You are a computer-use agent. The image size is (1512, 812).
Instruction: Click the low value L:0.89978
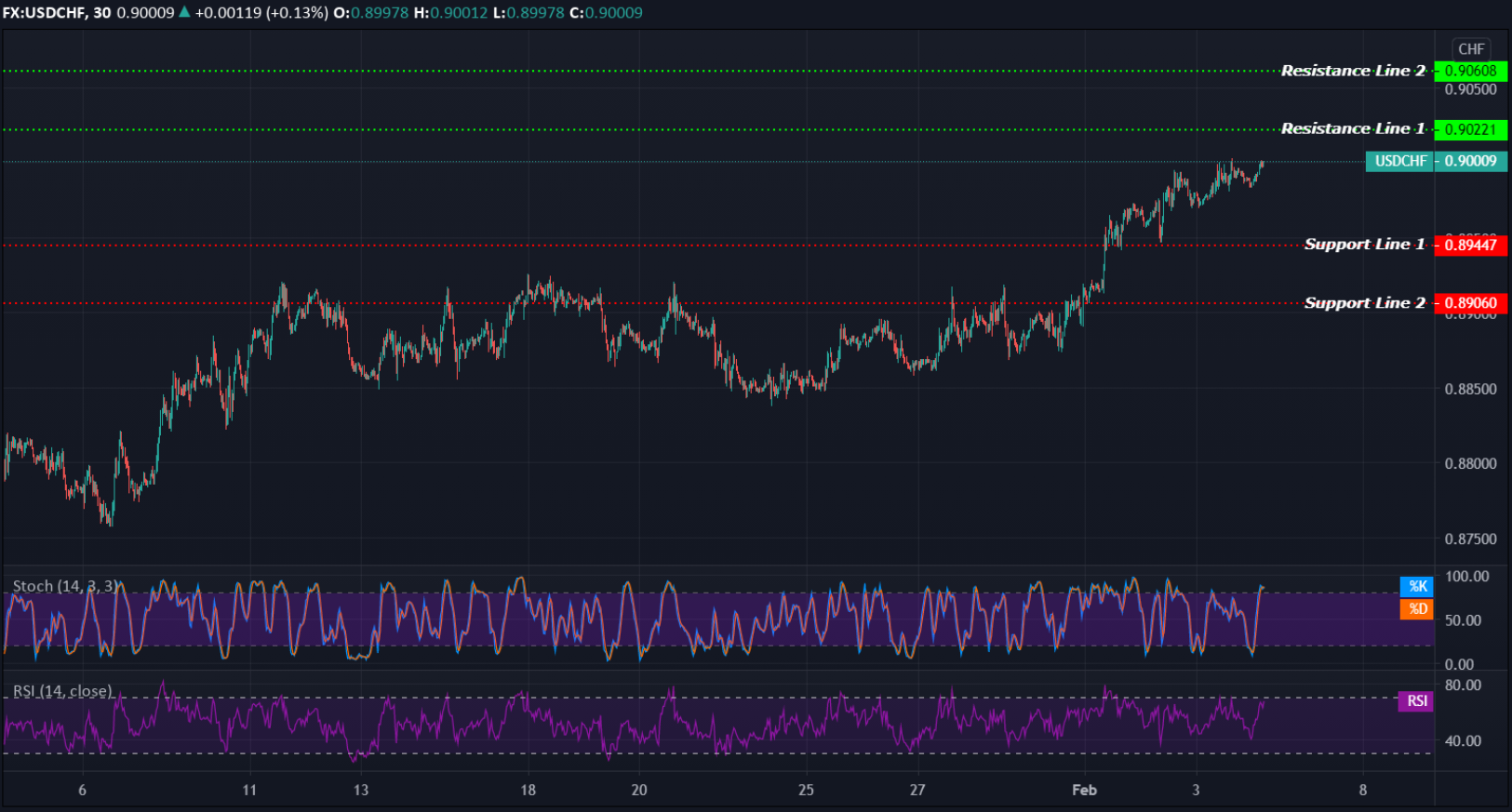tap(529, 13)
